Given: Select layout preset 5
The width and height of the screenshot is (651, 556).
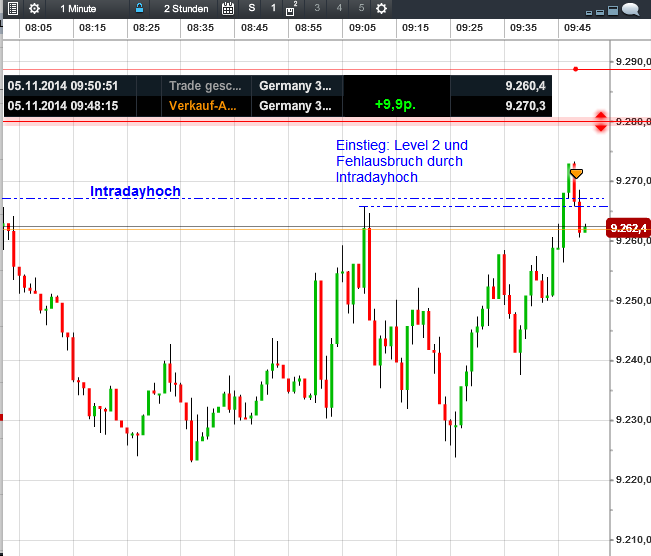Looking at the screenshot, I should [361, 8].
